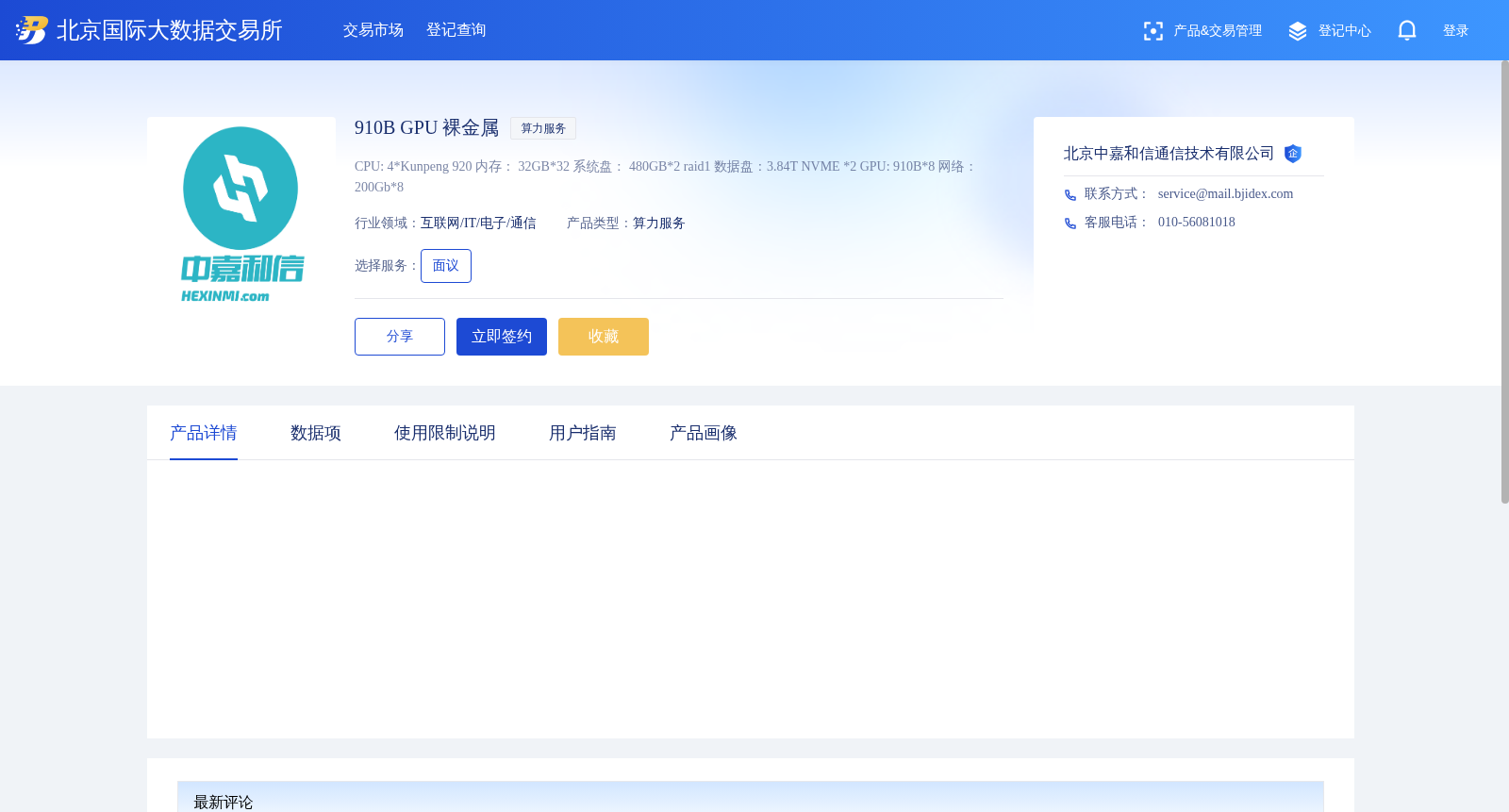Image resolution: width=1509 pixels, height=812 pixels.
Task: Click the email service@mail.bjidex.com
Action: click(1225, 193)
